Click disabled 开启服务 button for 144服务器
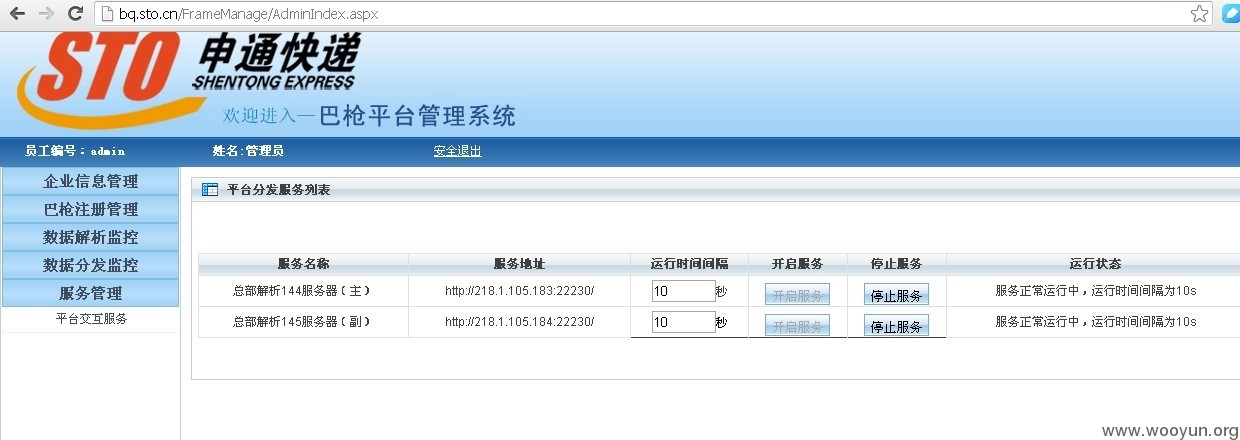The image size is (1240, 440). (797, 295)
